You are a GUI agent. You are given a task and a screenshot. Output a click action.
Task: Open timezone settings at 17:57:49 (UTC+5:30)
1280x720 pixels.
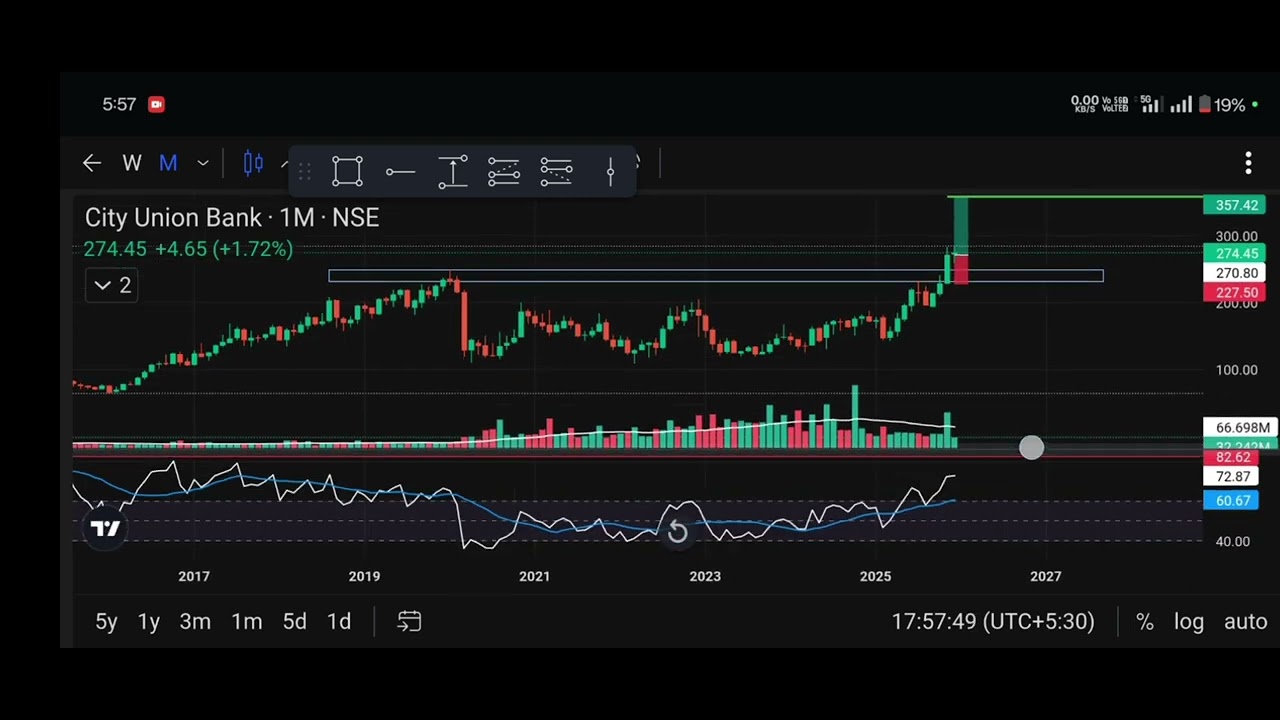coord(993,622)
